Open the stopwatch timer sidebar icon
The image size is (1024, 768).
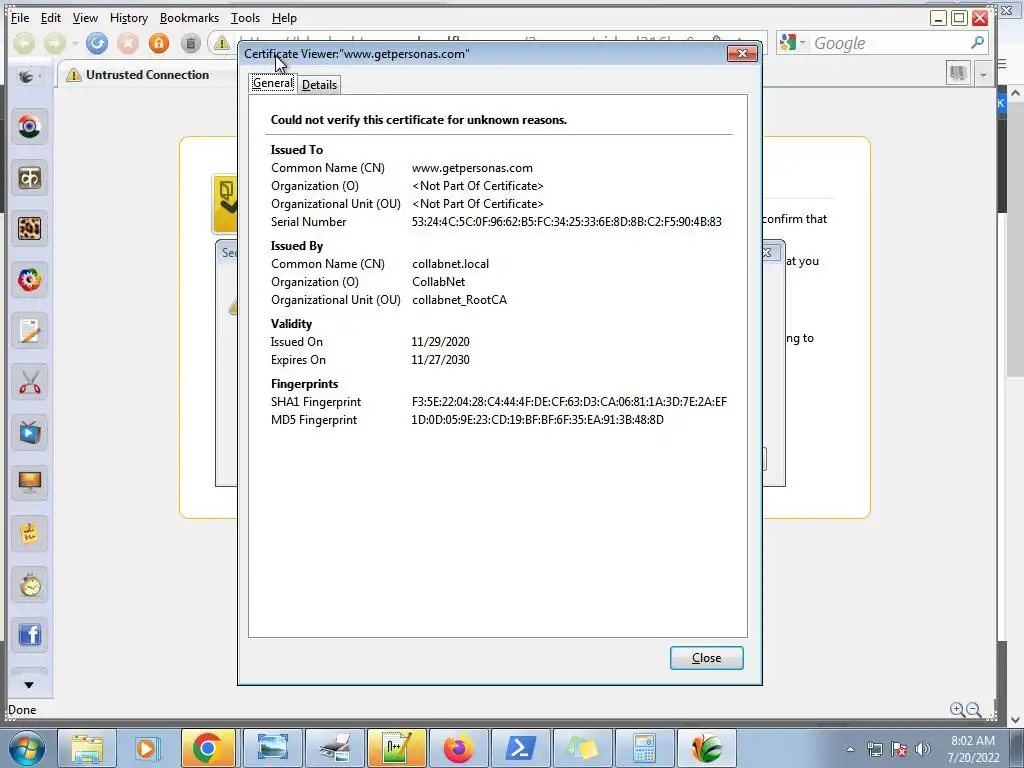[x=29, y=585]
